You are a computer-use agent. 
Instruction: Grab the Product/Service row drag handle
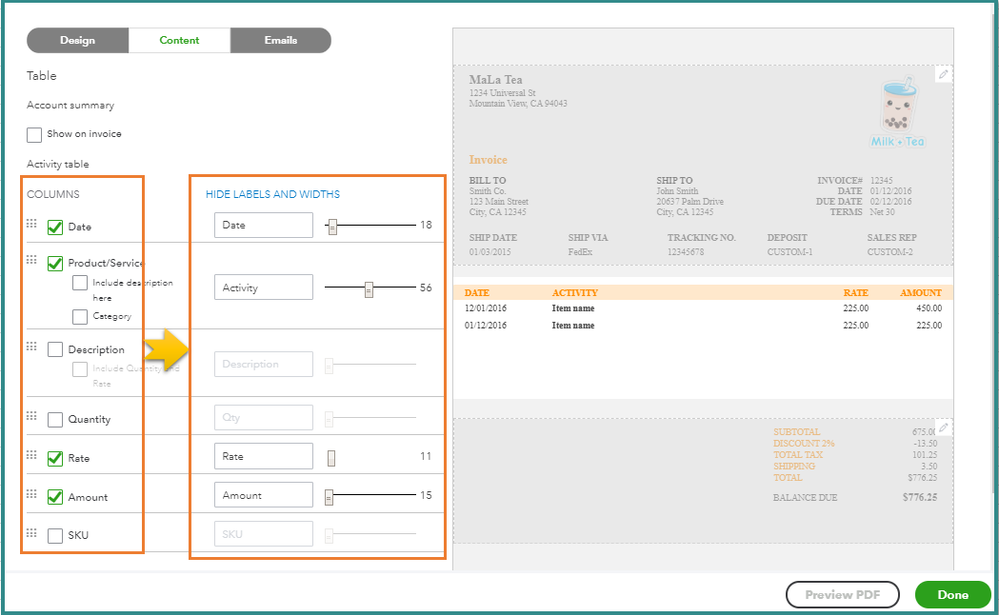pos(31,259)
